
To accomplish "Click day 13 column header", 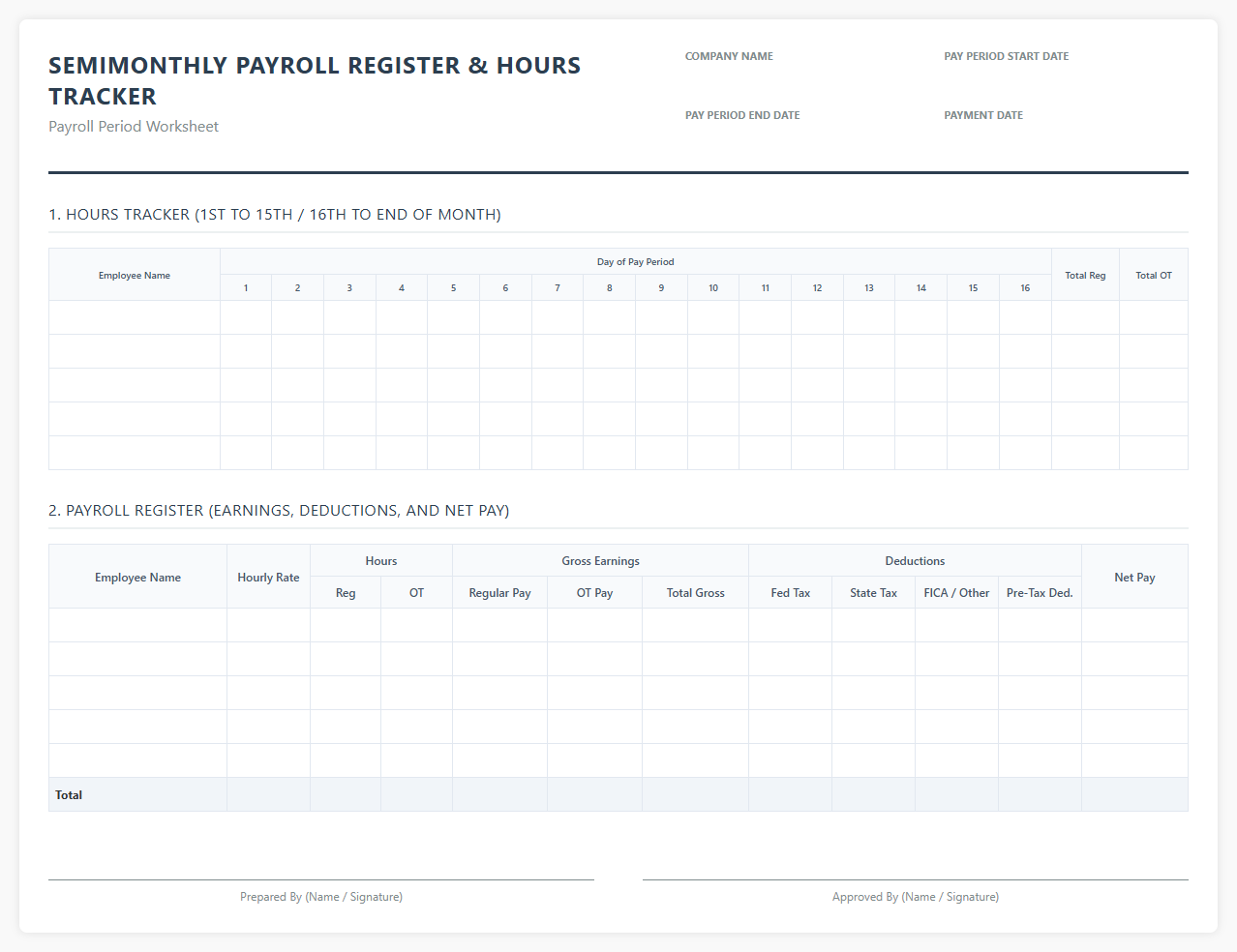I will click(869, 288).
